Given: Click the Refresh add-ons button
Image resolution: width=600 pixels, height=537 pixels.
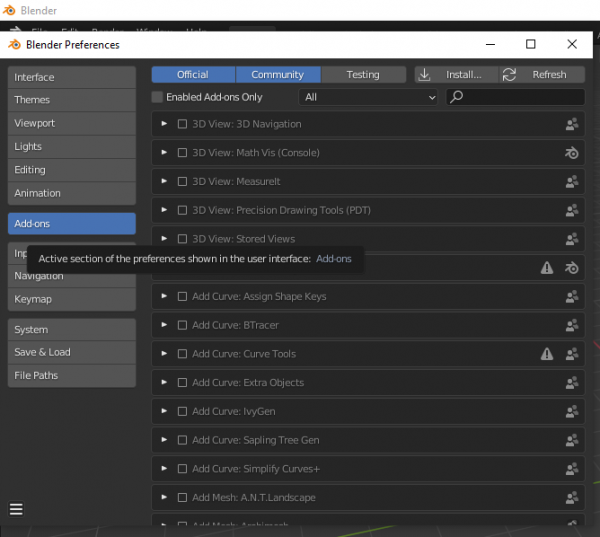Looking at the screenshot, I should [x=542, y=75].
